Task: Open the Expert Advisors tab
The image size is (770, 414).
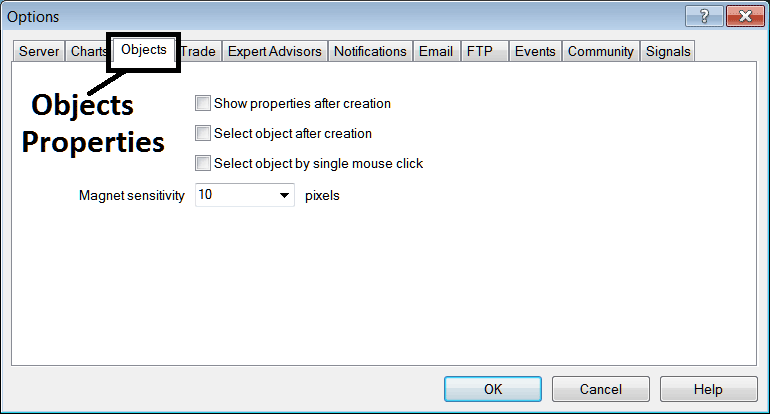Action: click(x=275, y=52)
